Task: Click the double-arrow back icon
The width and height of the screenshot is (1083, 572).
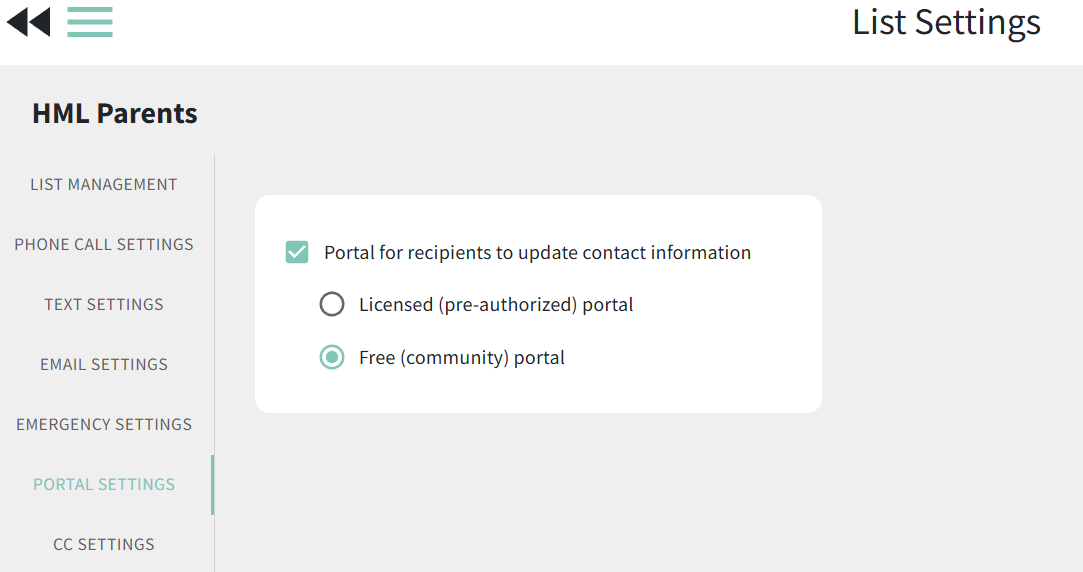Action: [28, 22]
